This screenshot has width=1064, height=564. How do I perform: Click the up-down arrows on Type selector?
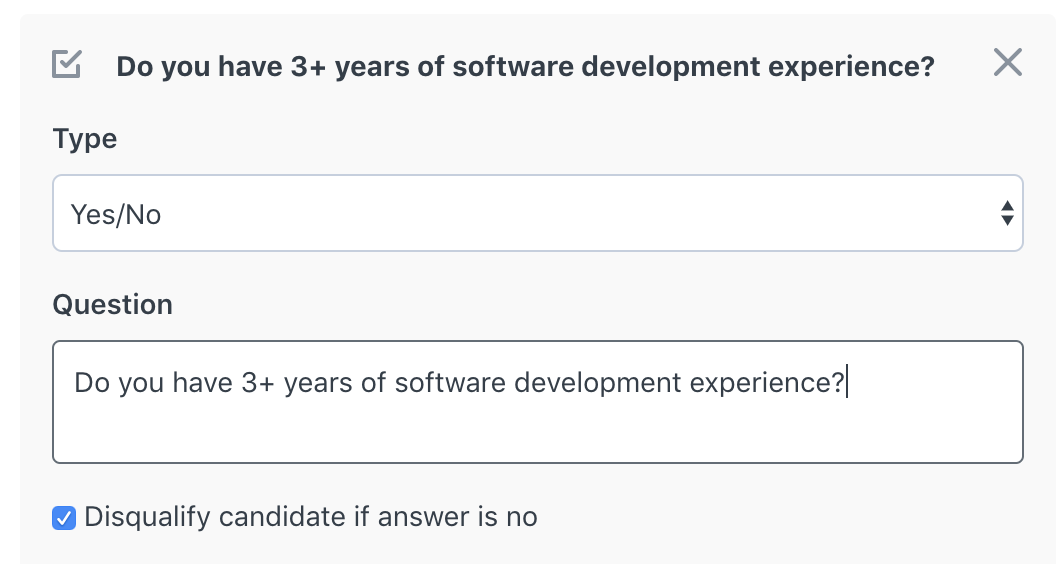[1007, 213]
